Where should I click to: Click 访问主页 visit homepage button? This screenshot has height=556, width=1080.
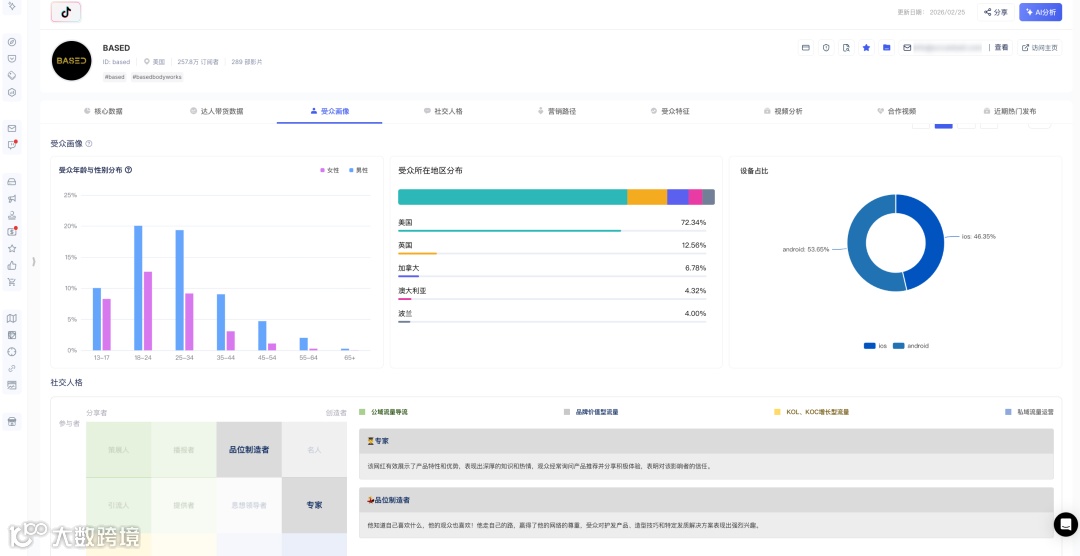(x=1039, y=48)
